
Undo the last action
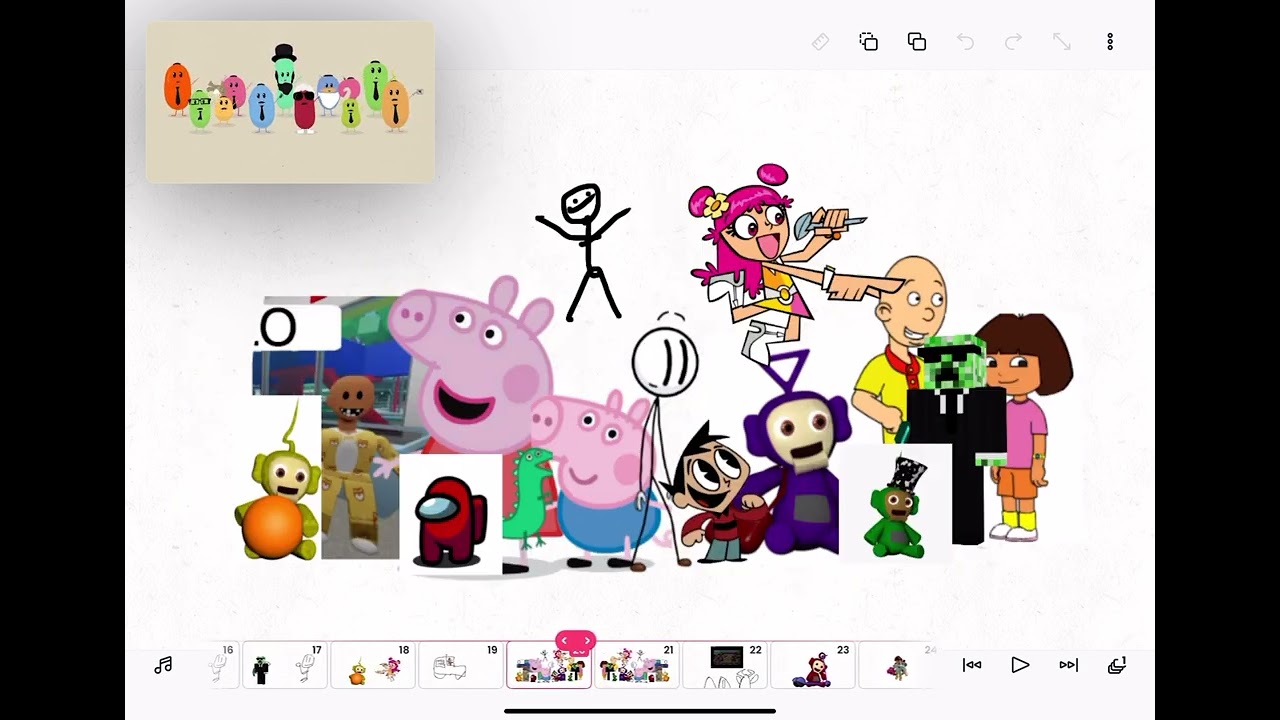pos(965,42)
